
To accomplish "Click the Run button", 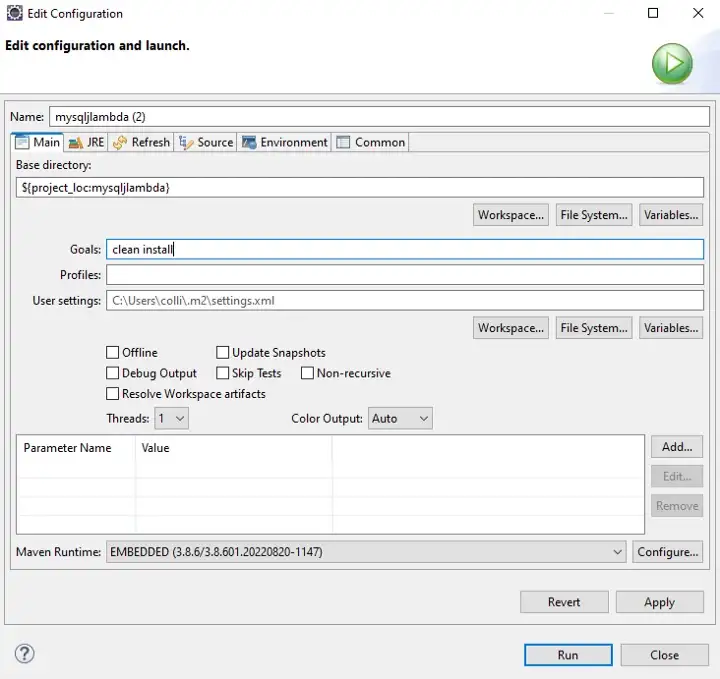I will 568,655.
